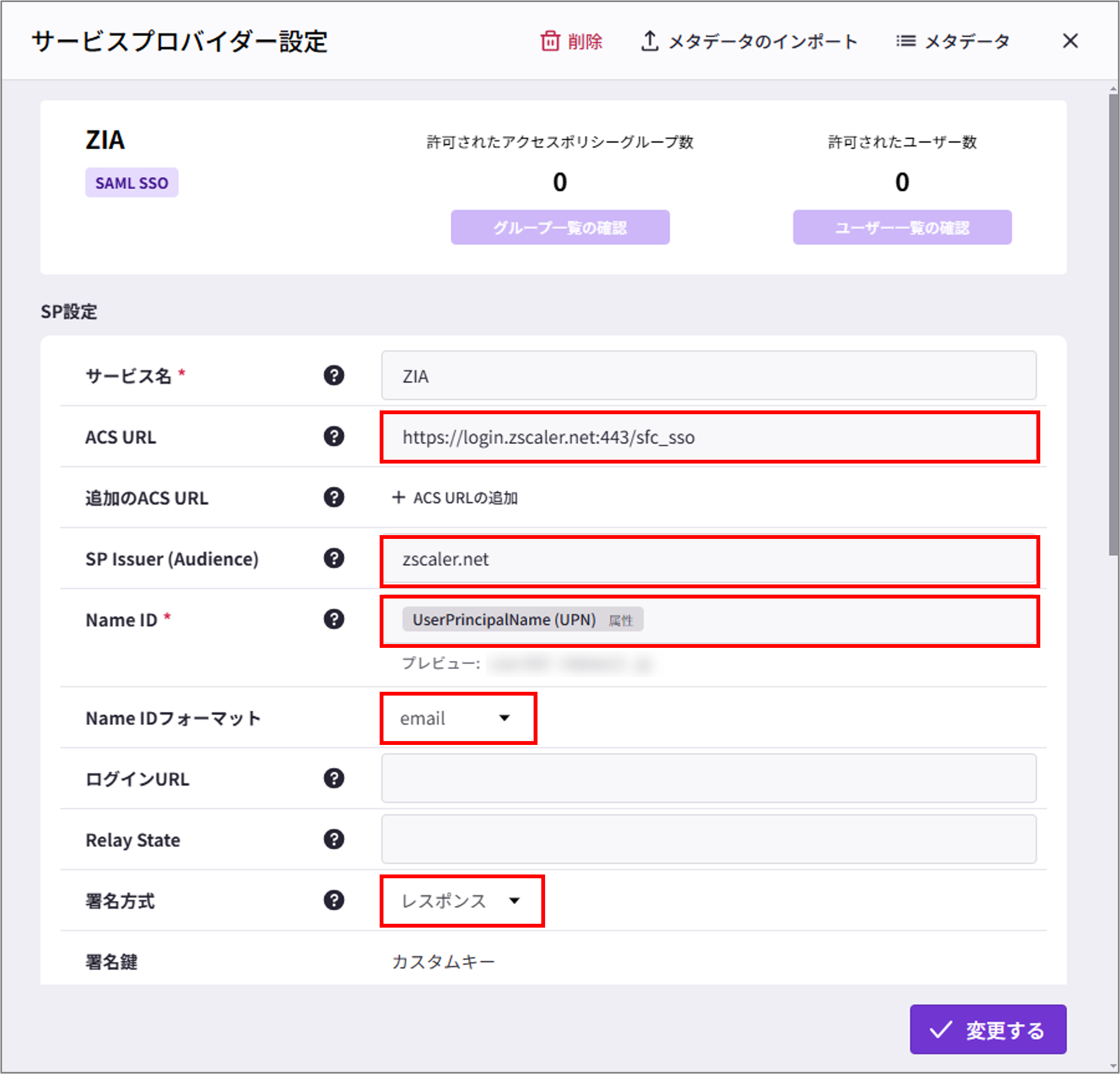Click the SP設定 section heading
1120x1074 pixels.
pyautogui.click(x=69, y=312)
